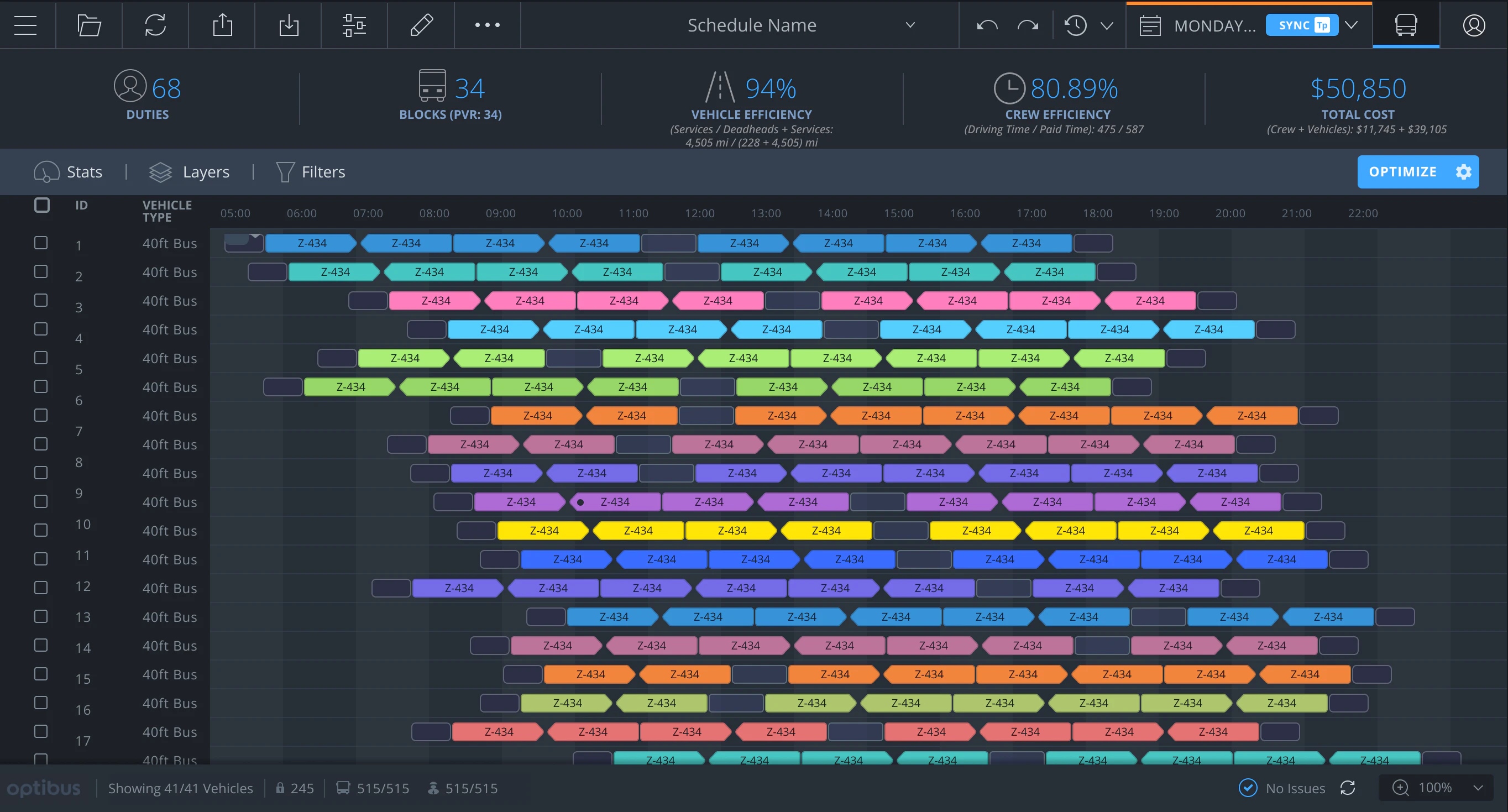Export using the share icon
Image resolution: width=1508 pixels, height=812 pixels.
[x=221, y=25]
